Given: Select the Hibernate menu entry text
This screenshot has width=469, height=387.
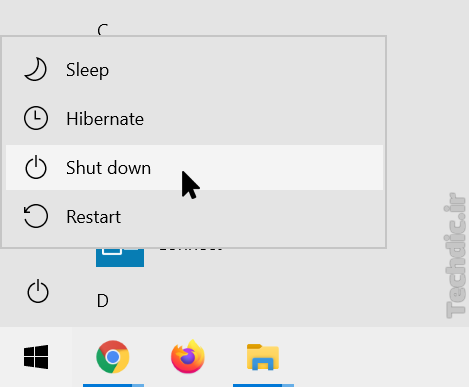Looking at the screenshot, I should pos(105,119).
